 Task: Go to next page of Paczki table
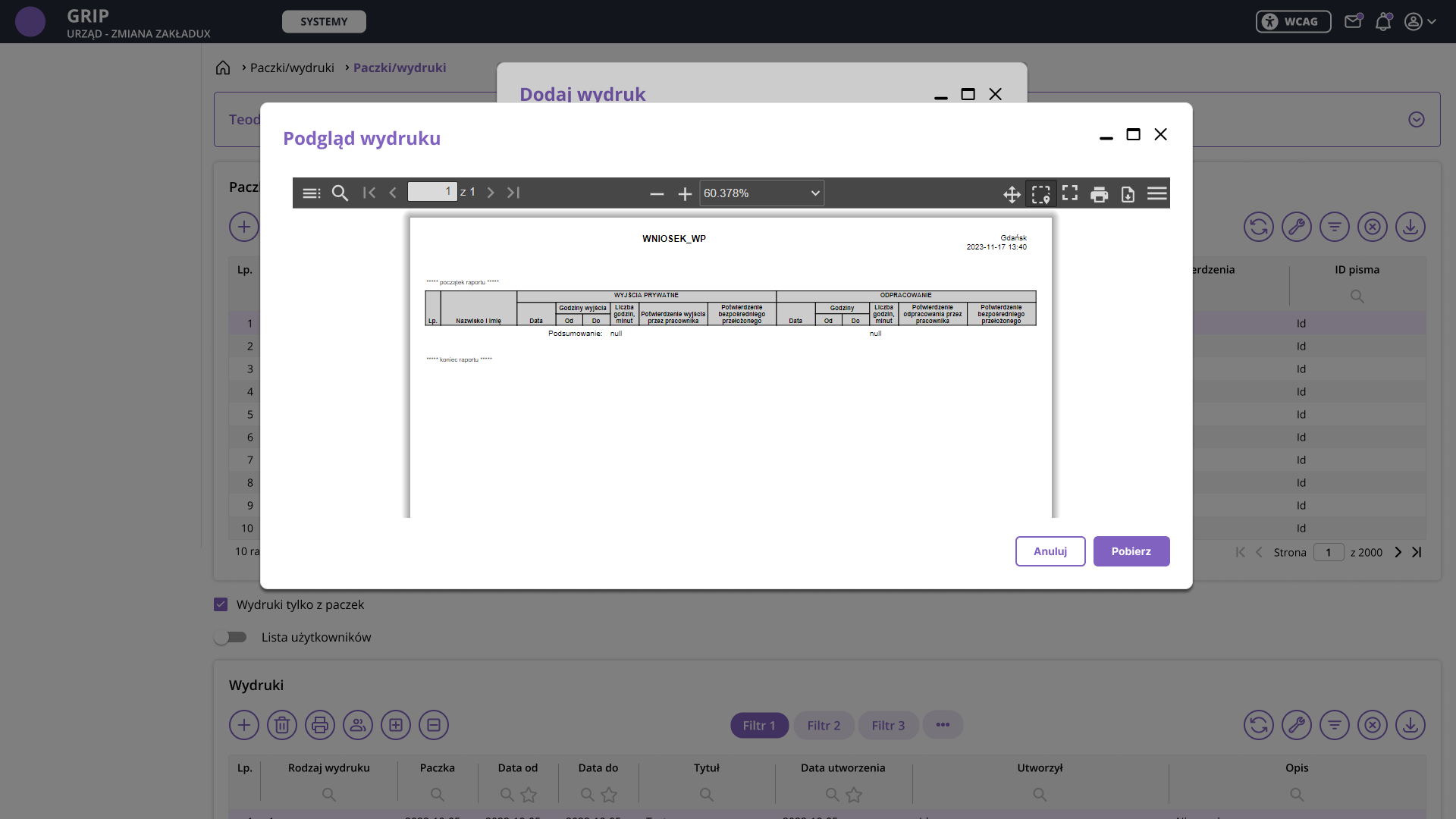1398,552
